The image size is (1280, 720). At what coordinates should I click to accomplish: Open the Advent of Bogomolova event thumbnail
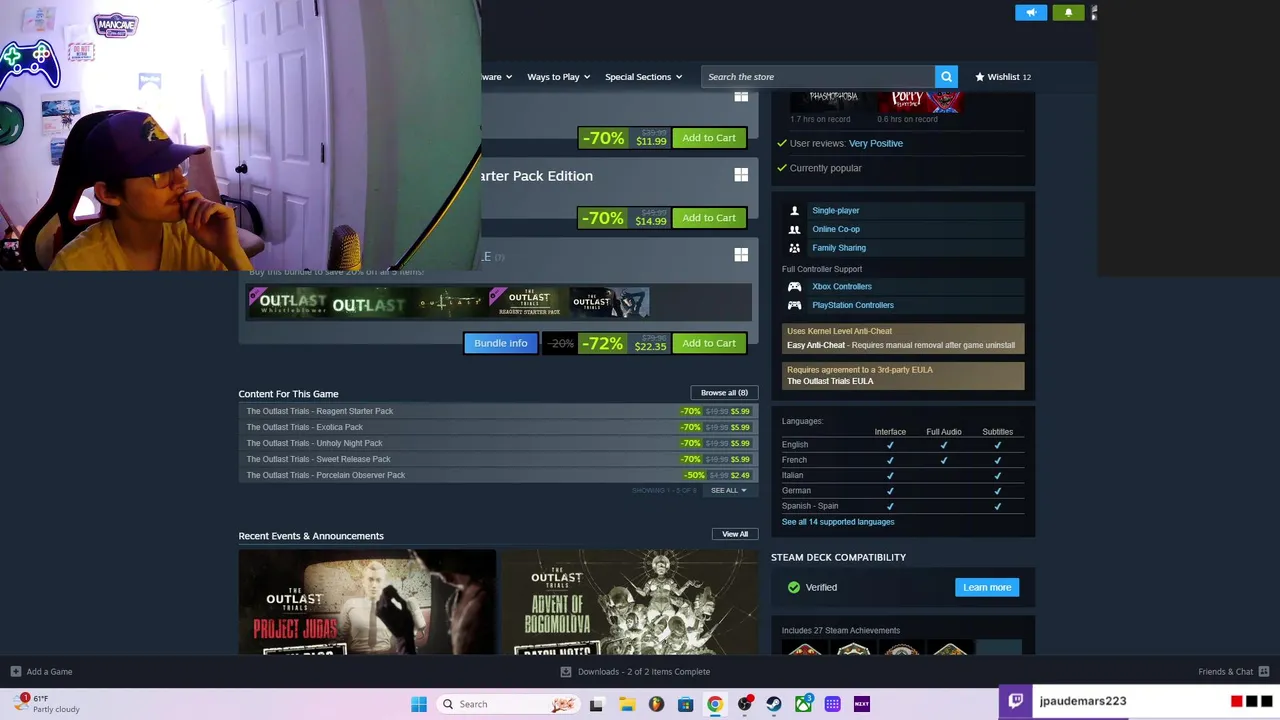(630, 602)
